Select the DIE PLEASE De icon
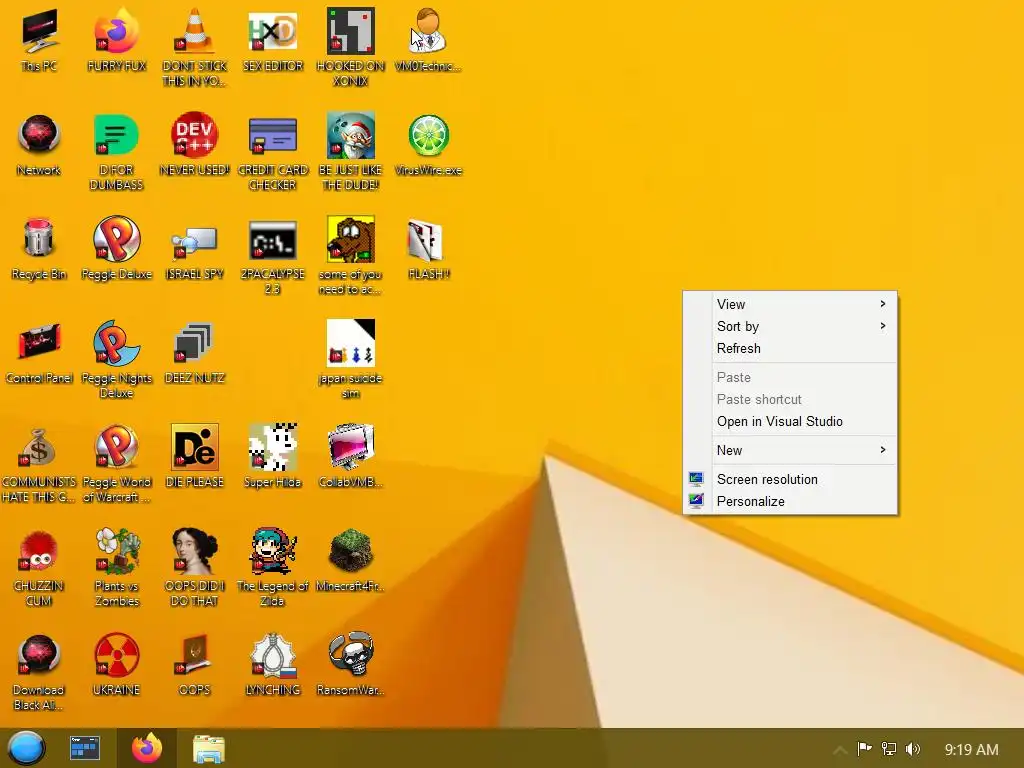The height and width of the screenshot is (768, 1024). (194, 447)
